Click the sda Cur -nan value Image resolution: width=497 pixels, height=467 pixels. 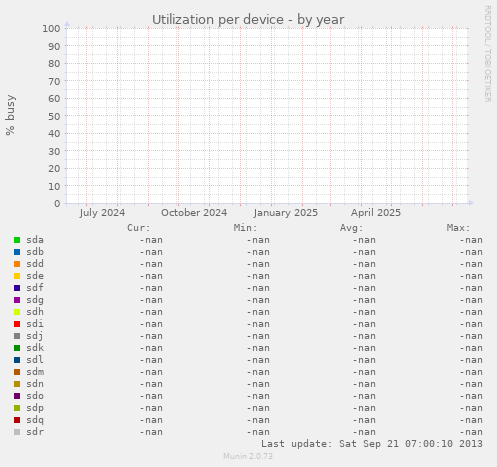click(x=151, y=240)
